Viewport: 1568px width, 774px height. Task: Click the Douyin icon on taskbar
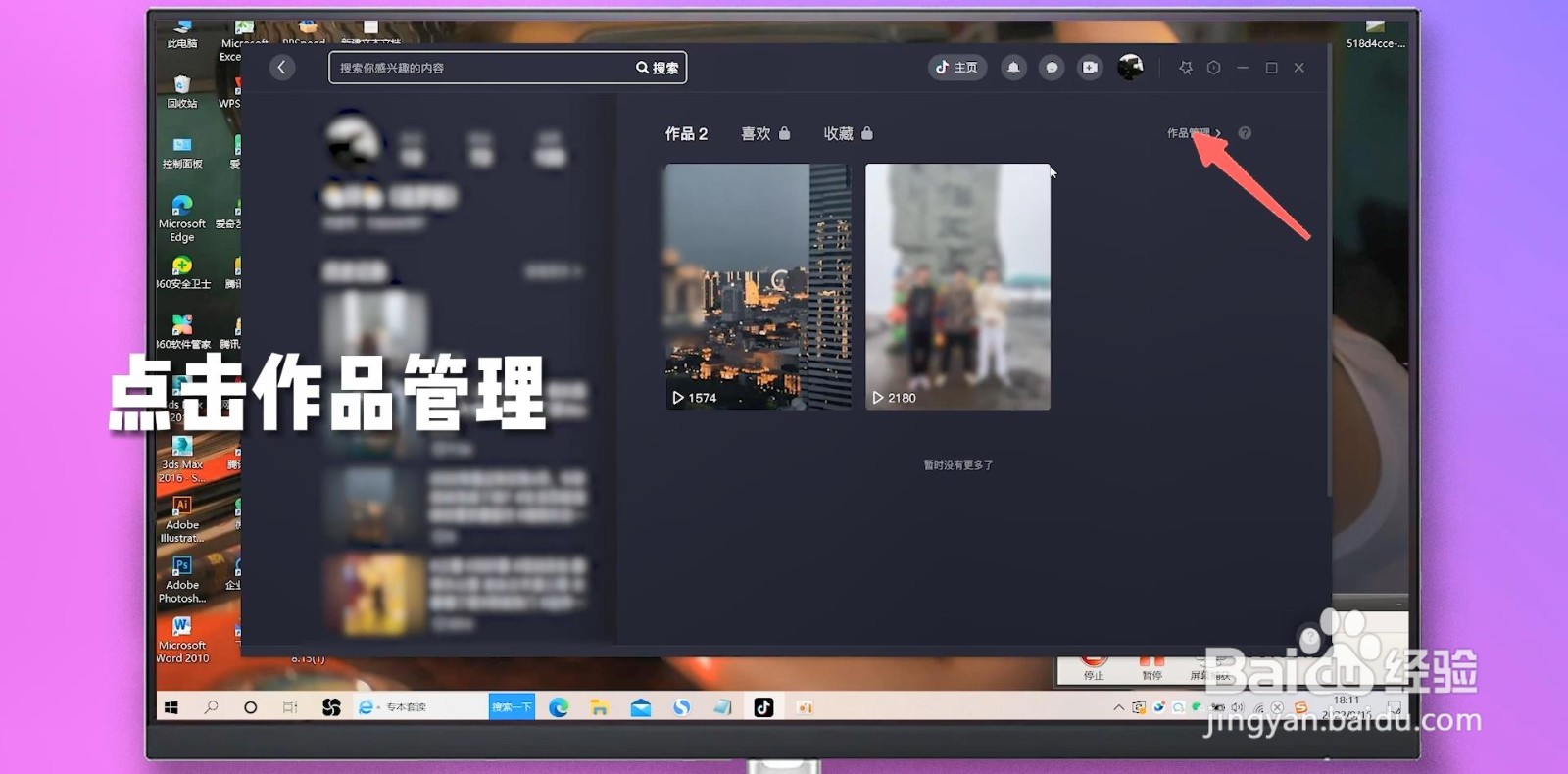pyautogui.click(x=763, y=707)
